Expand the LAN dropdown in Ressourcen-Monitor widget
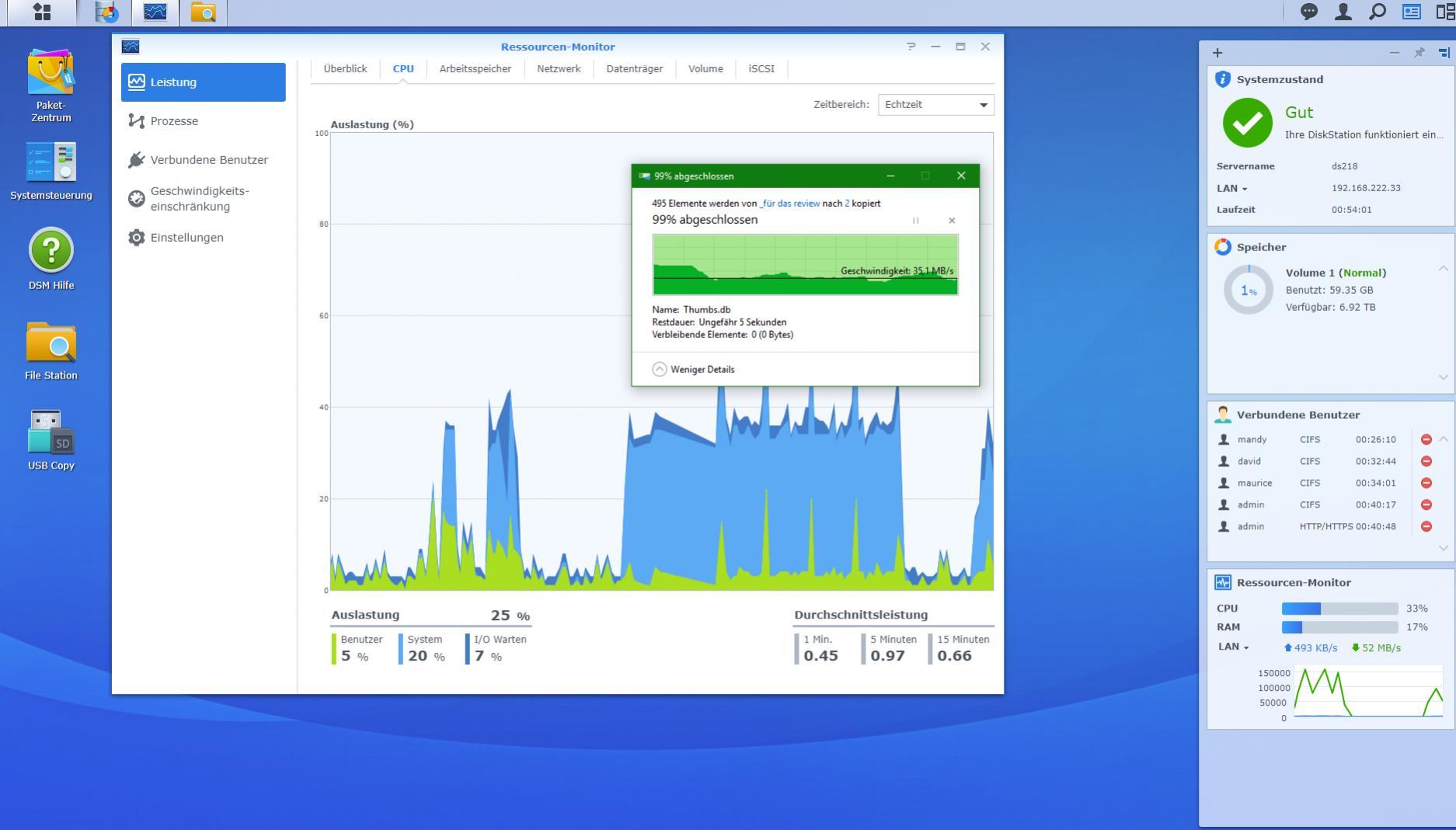Viewport: 1456px width, 830px height. click(1233, 647)
